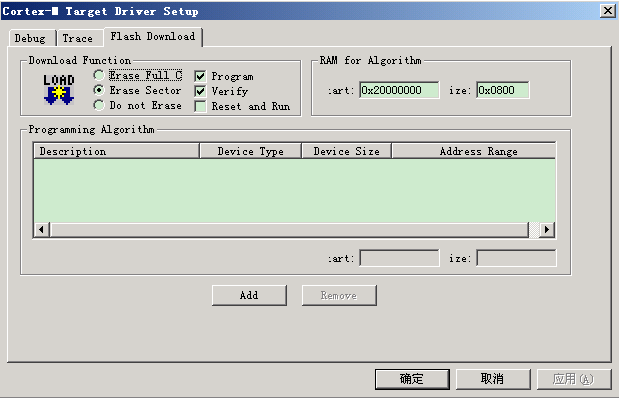The image size is (619, 398).
Task: Select the Erase Sector radio button
Action: tap(99, 90)
